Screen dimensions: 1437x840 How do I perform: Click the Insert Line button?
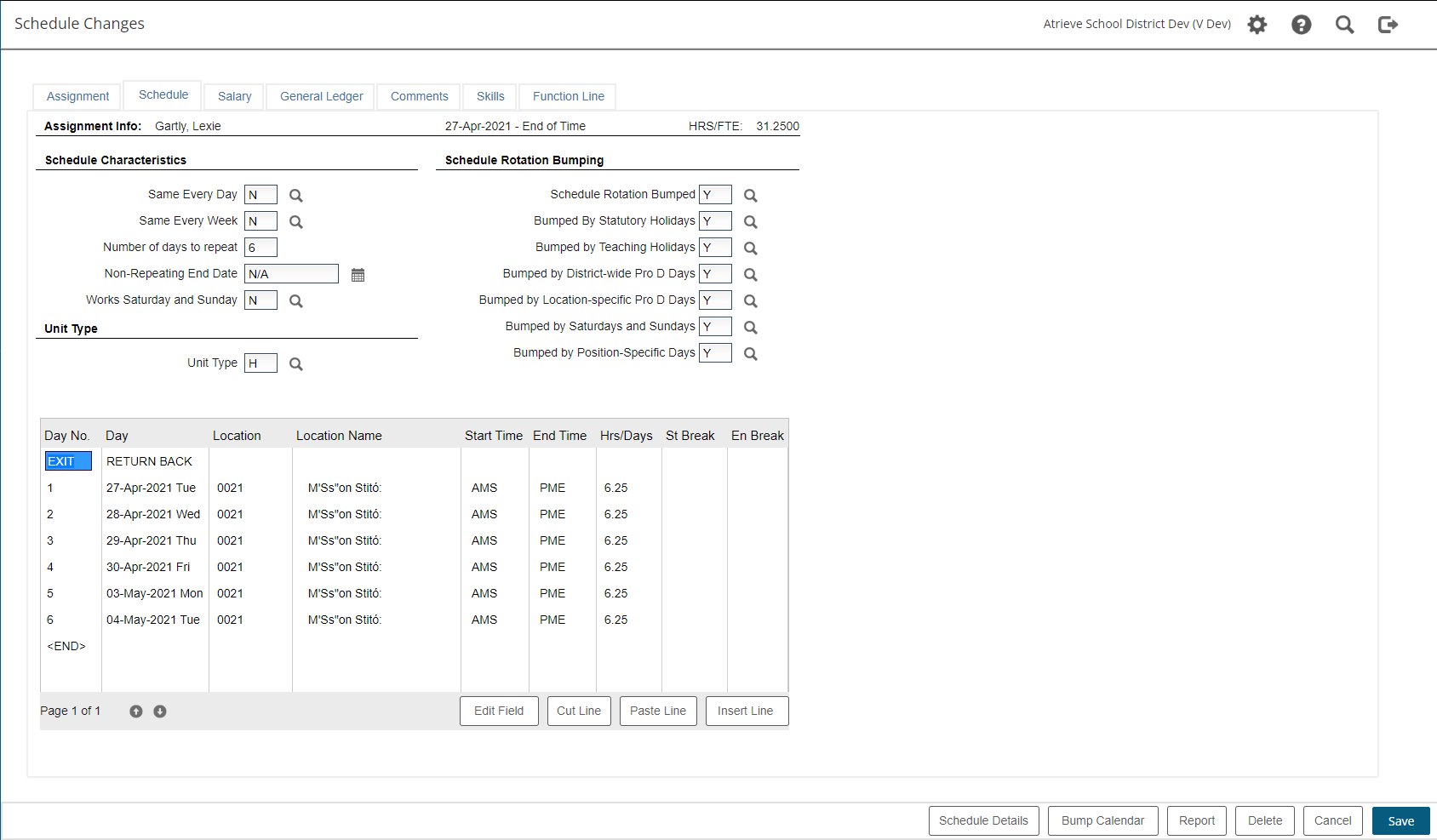click(746, 711)
